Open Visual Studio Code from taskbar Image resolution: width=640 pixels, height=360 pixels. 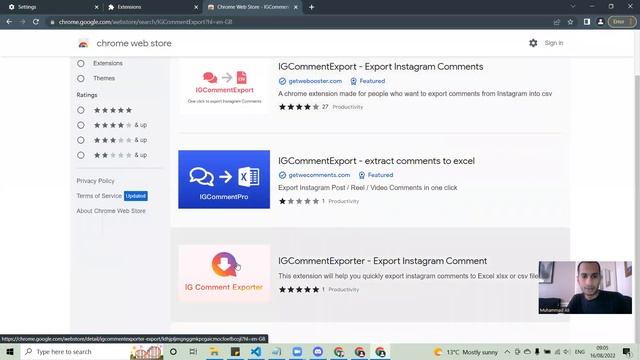point(256,352)
